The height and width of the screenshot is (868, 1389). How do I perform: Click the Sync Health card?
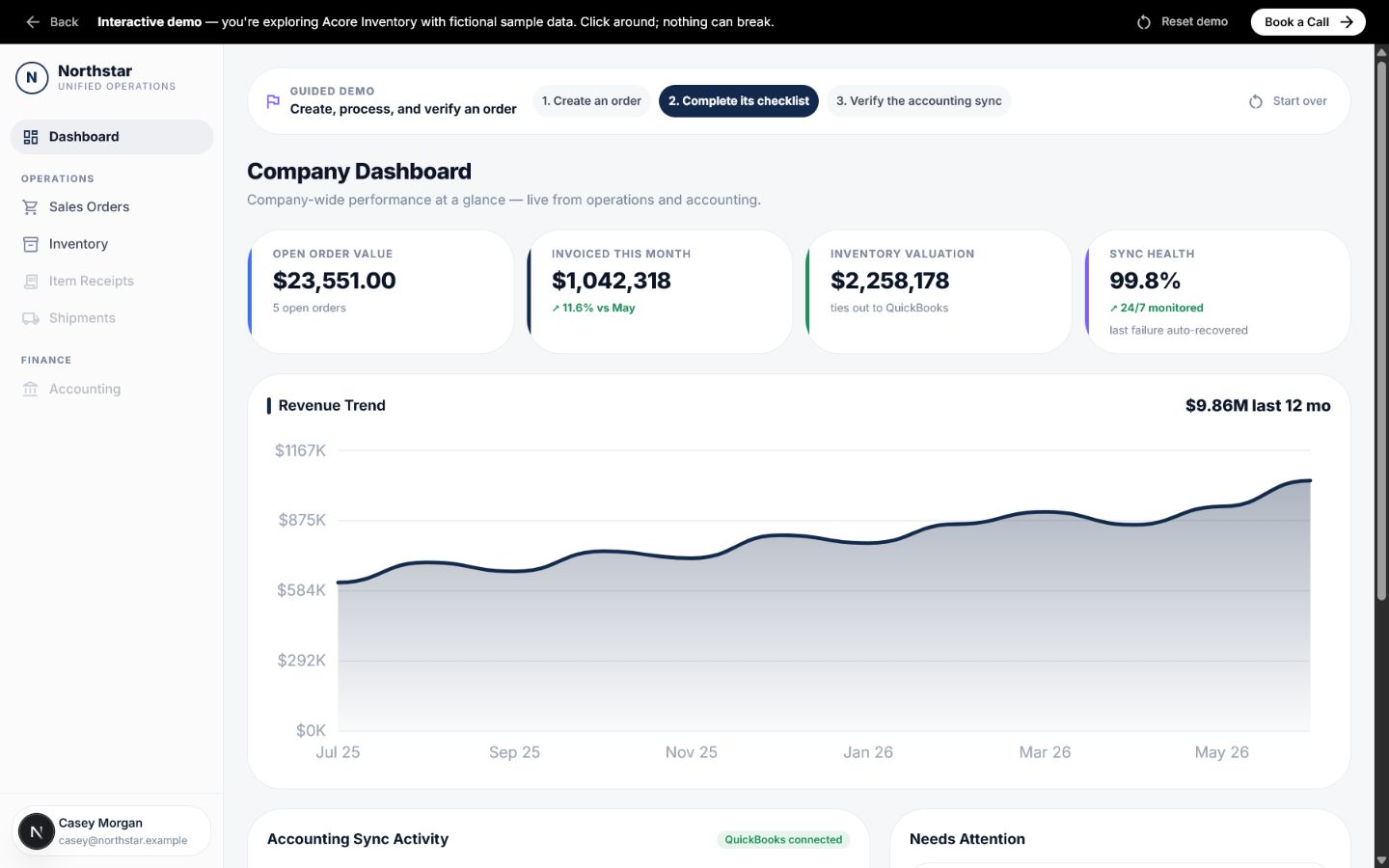pyautogui.click(x=1217, y=291)
